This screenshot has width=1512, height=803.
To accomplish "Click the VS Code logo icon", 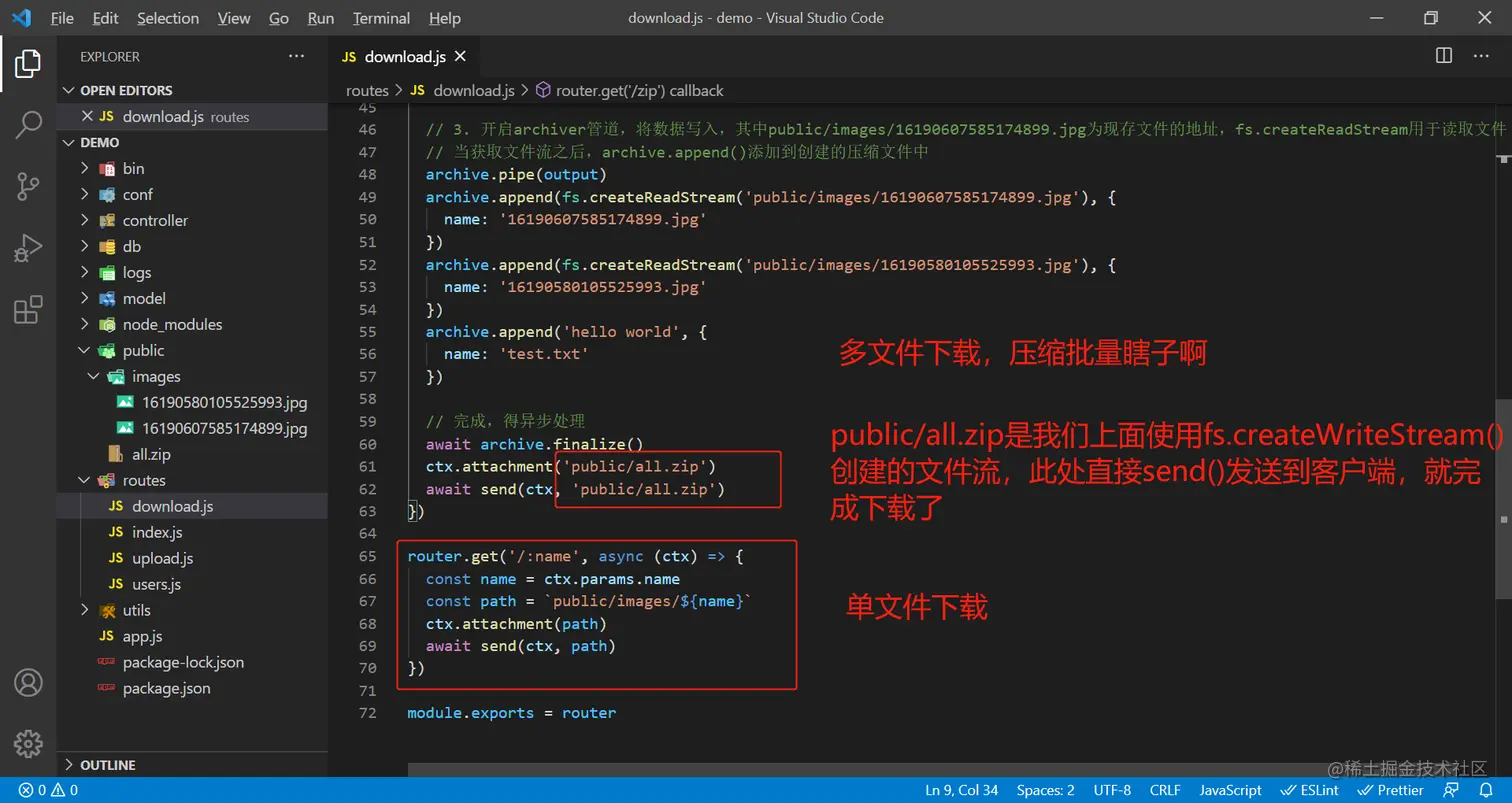I will point(21,18).
